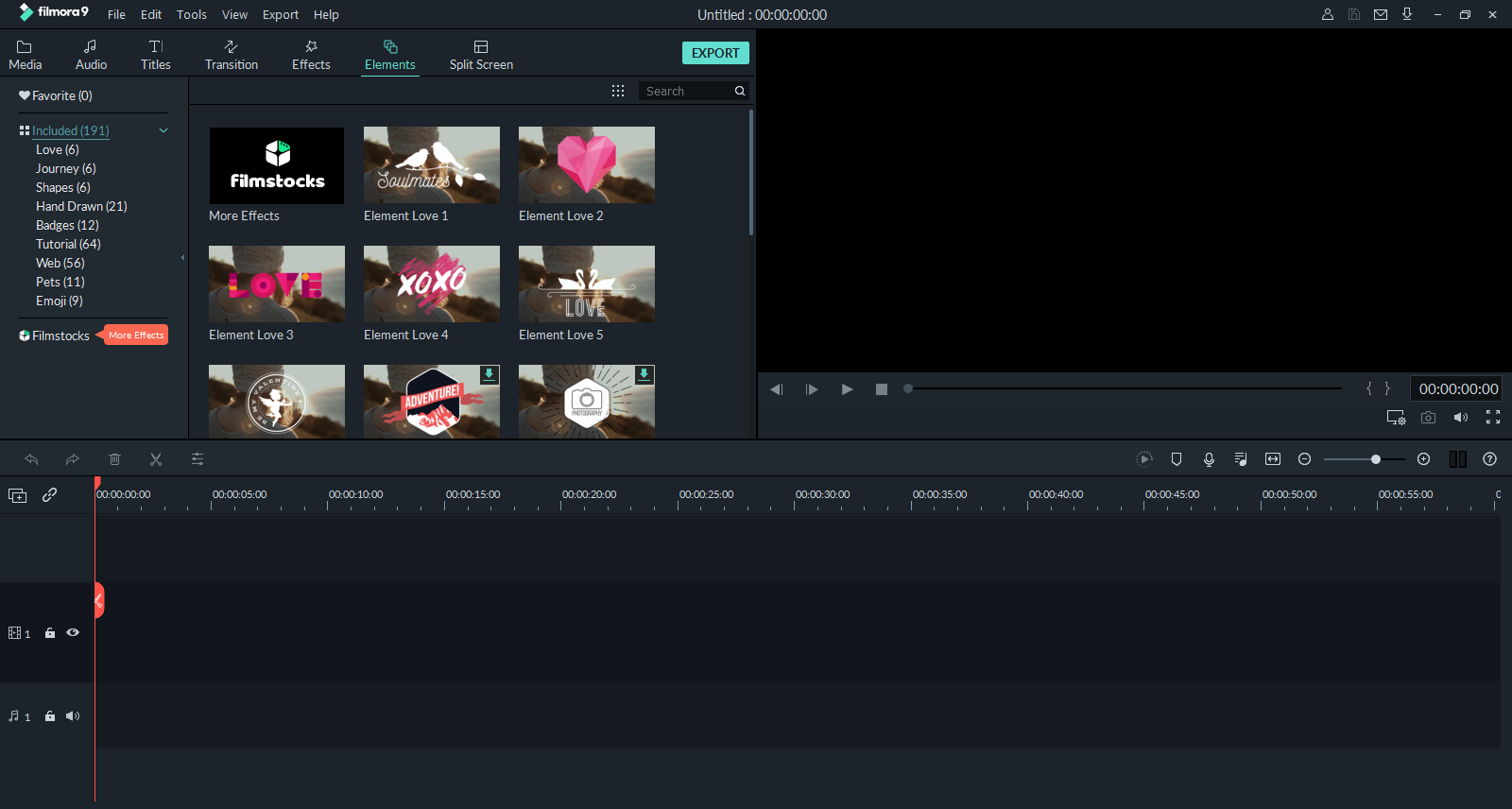Open the Tools menu
Screen dimensions: 1512x809
coord(192,14)
